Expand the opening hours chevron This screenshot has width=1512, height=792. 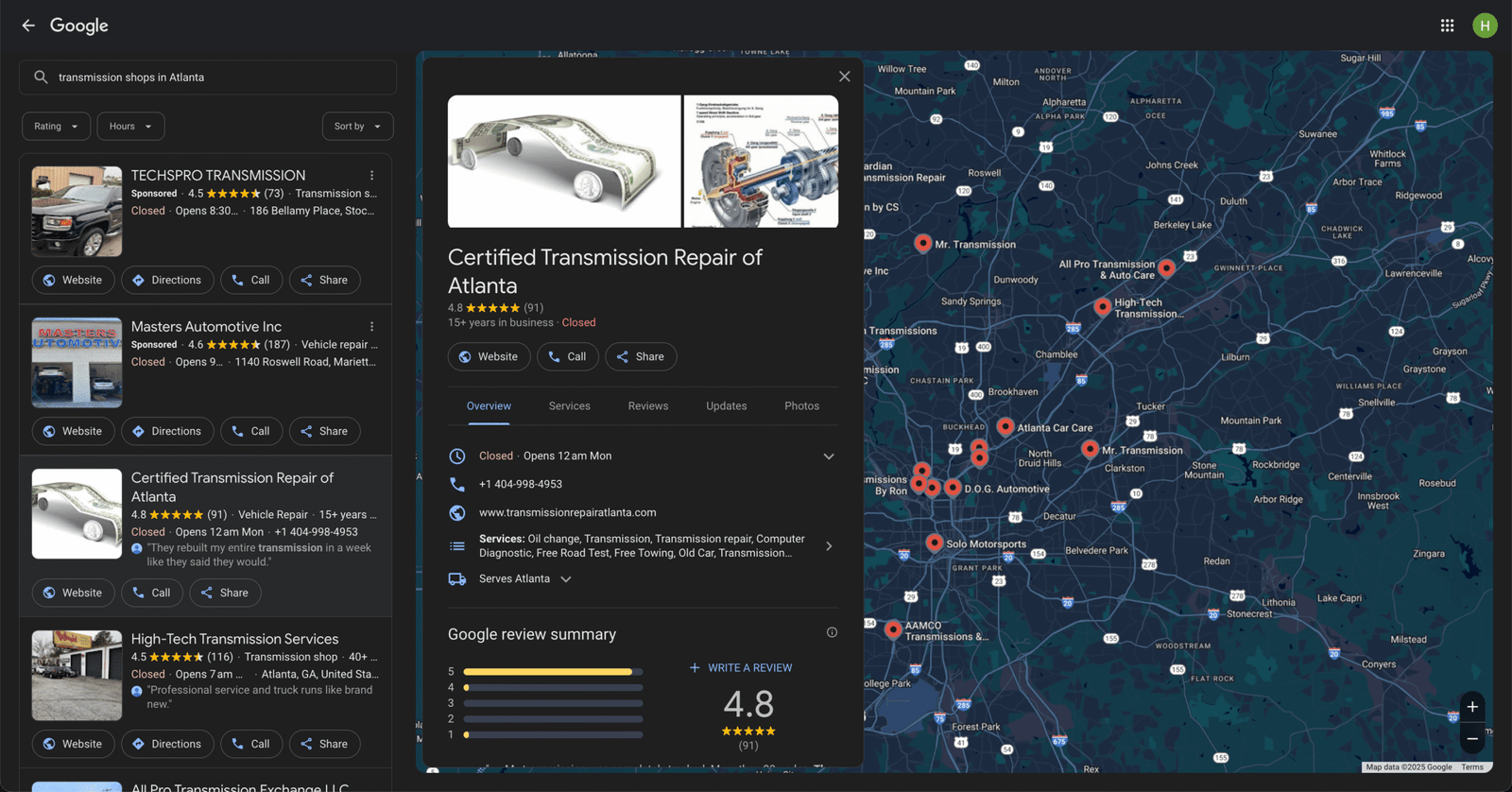coord(829,456)
